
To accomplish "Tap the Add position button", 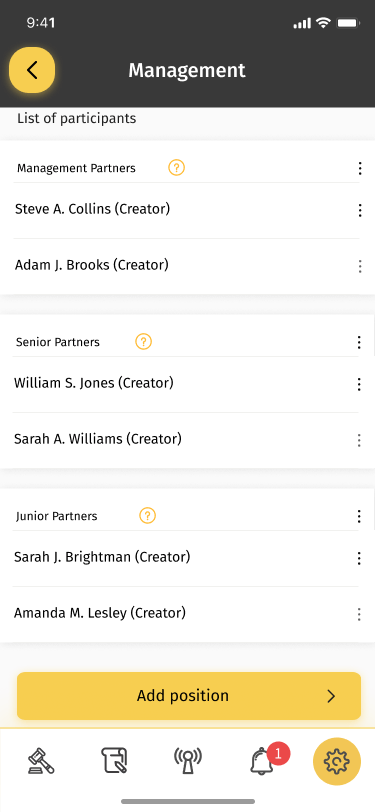I will tap(189, 696).
